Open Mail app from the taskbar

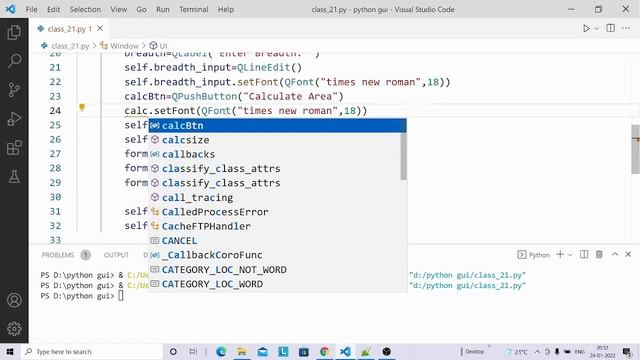262,351
